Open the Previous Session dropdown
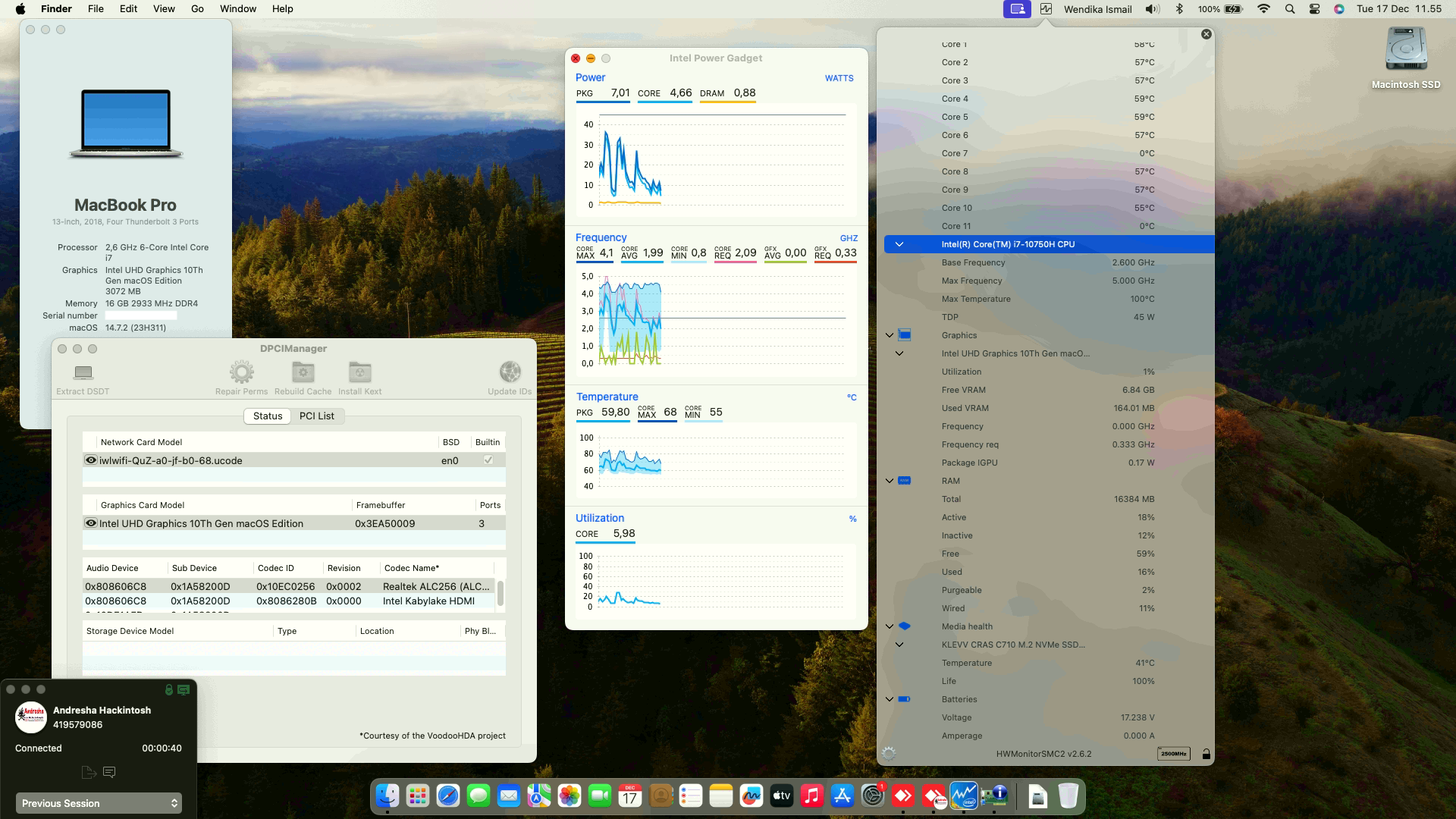The width and height of the screenshot is (1456, 819). tap(99, 802)
